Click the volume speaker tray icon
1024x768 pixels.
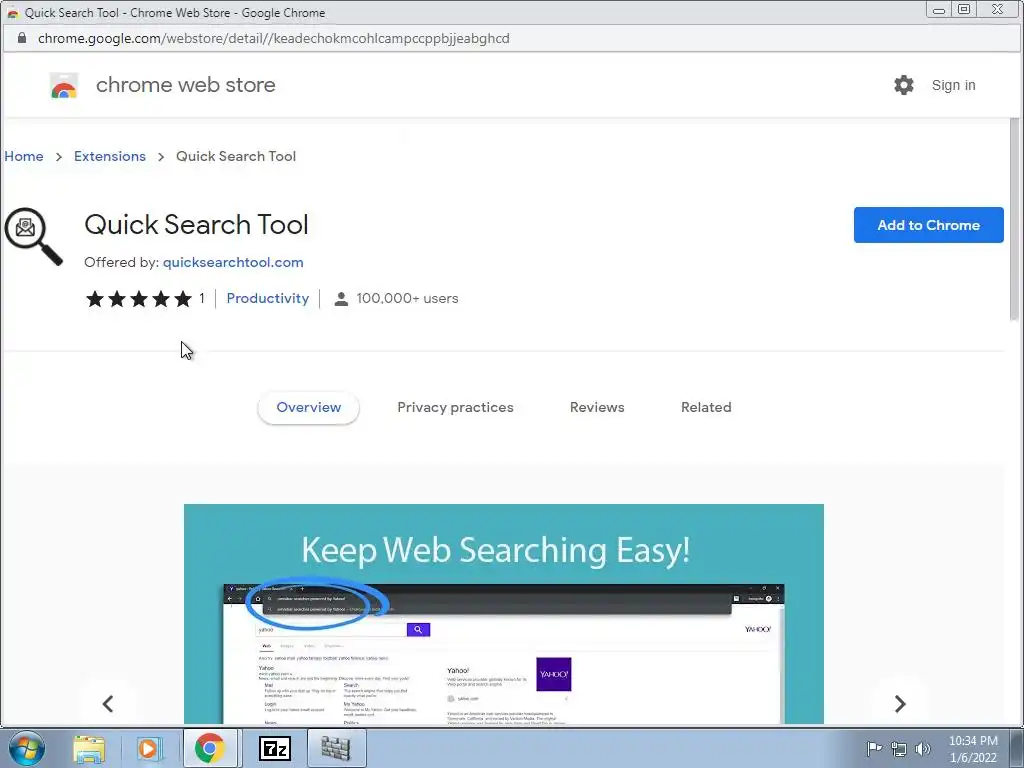[x=923, y=749]
